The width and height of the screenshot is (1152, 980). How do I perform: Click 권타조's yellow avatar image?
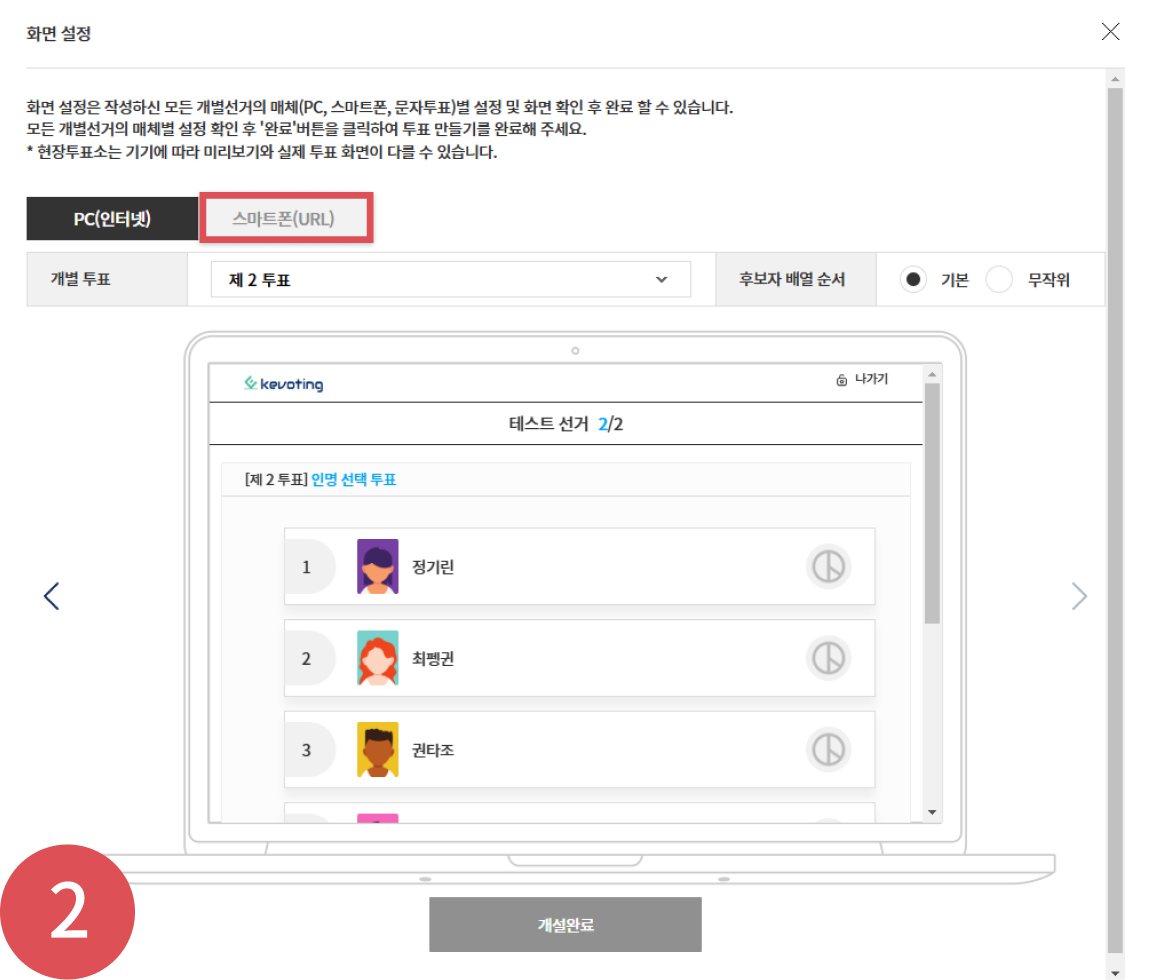point(377,749)
